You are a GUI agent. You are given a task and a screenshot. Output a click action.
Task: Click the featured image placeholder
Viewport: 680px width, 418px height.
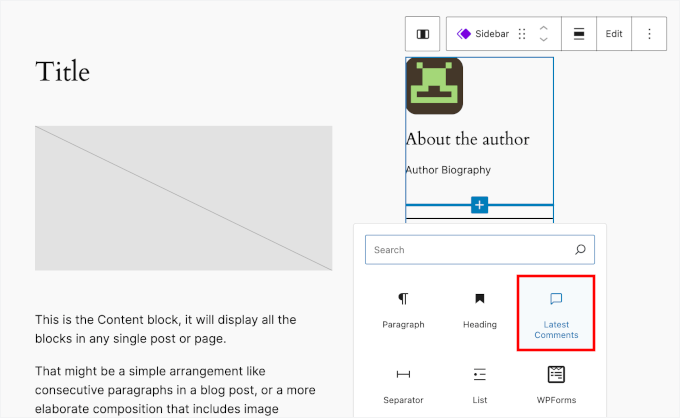point(183,198)
